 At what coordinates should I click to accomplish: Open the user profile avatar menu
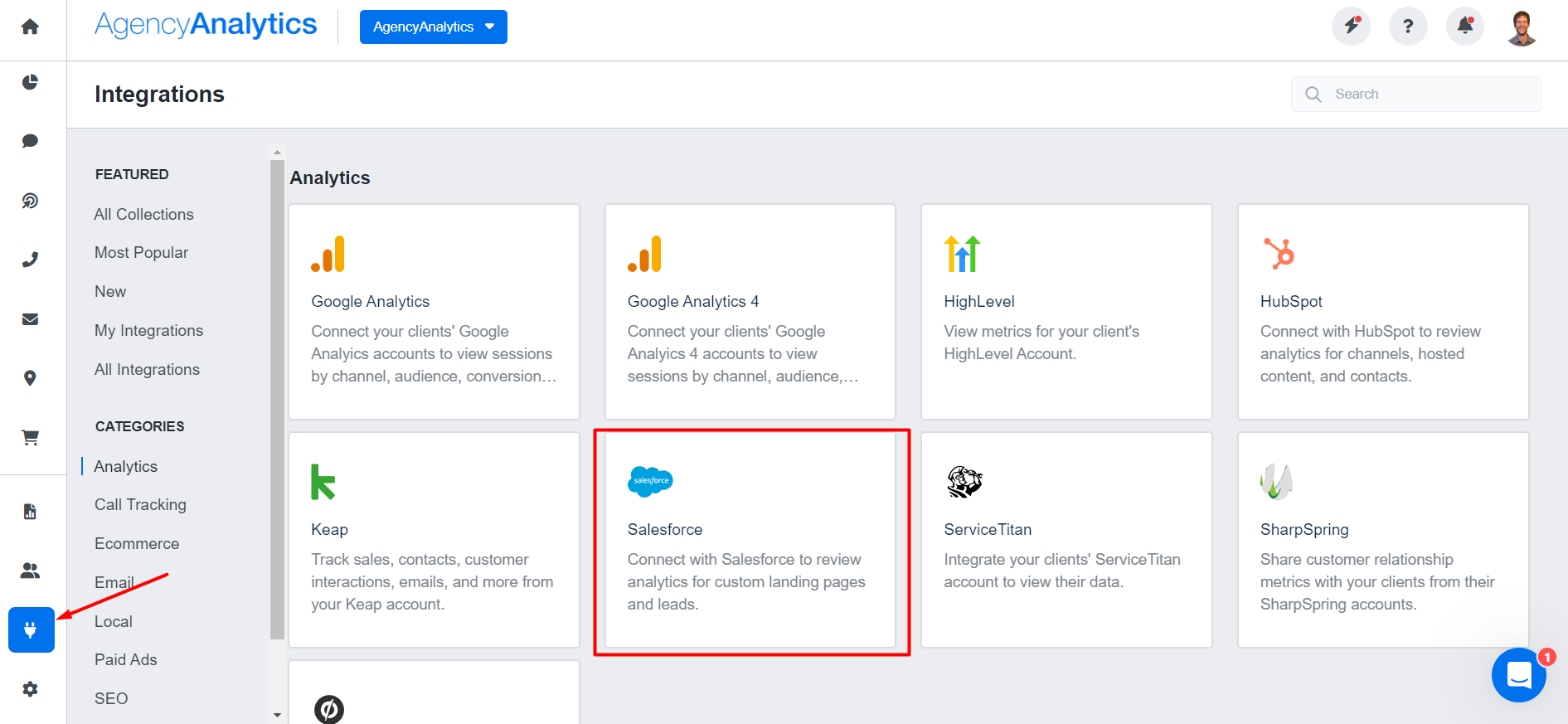[1522, 27]
